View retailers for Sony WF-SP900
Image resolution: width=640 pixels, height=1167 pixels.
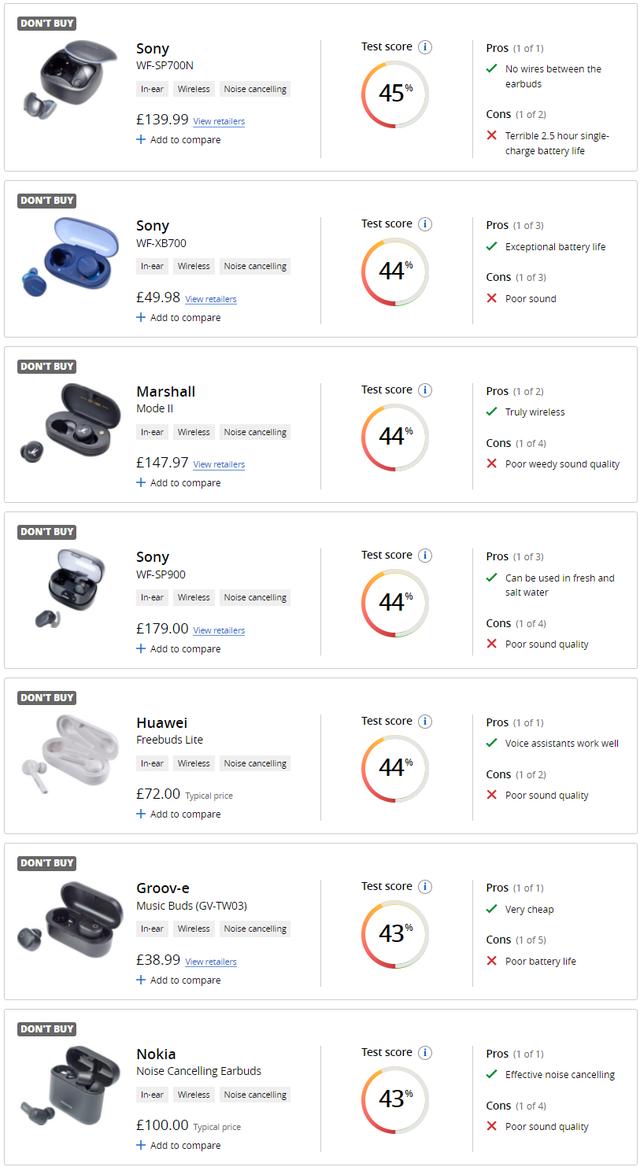pyautogui.click(x=219, y=630)
